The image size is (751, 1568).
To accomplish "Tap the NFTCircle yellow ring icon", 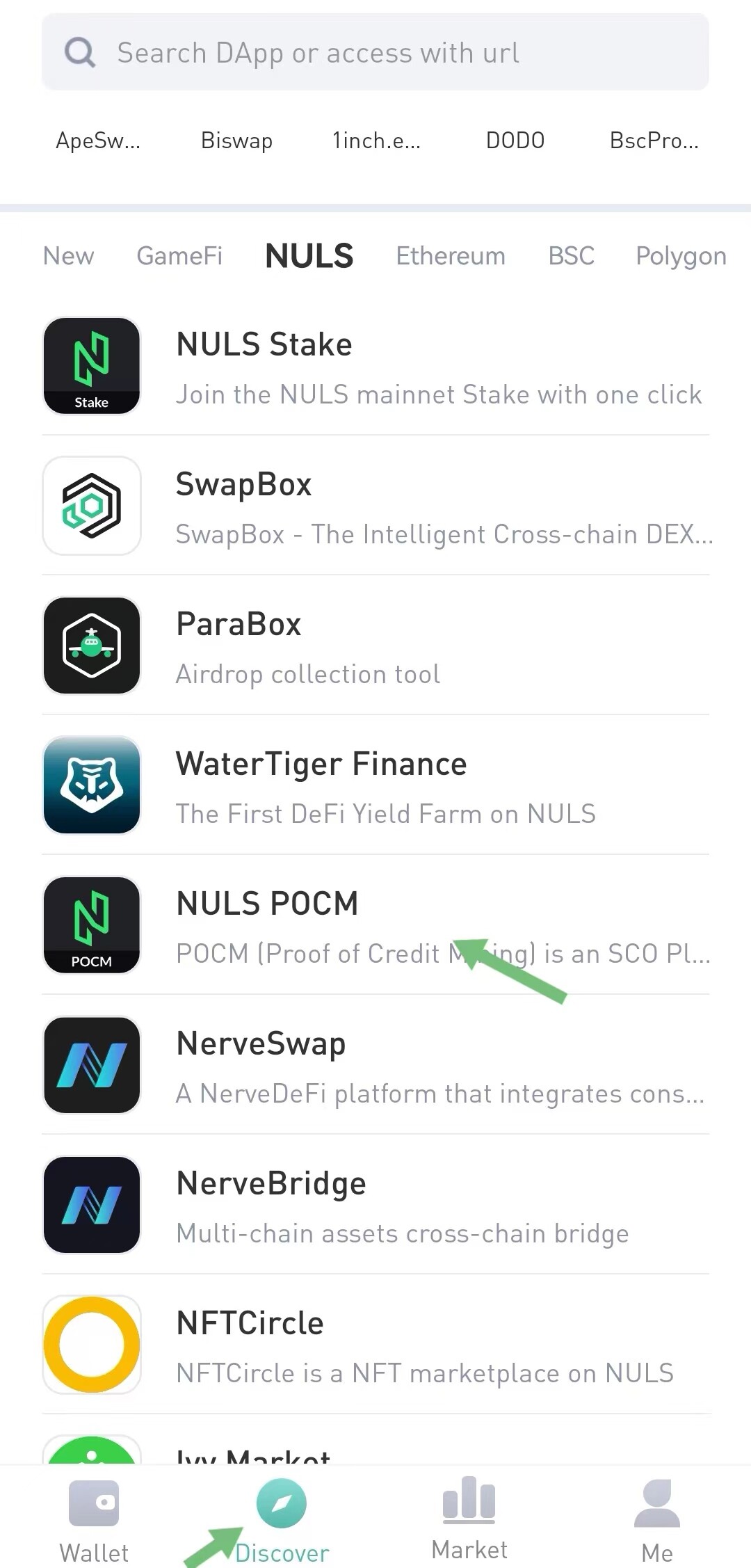I will [x=92, y=1345].
